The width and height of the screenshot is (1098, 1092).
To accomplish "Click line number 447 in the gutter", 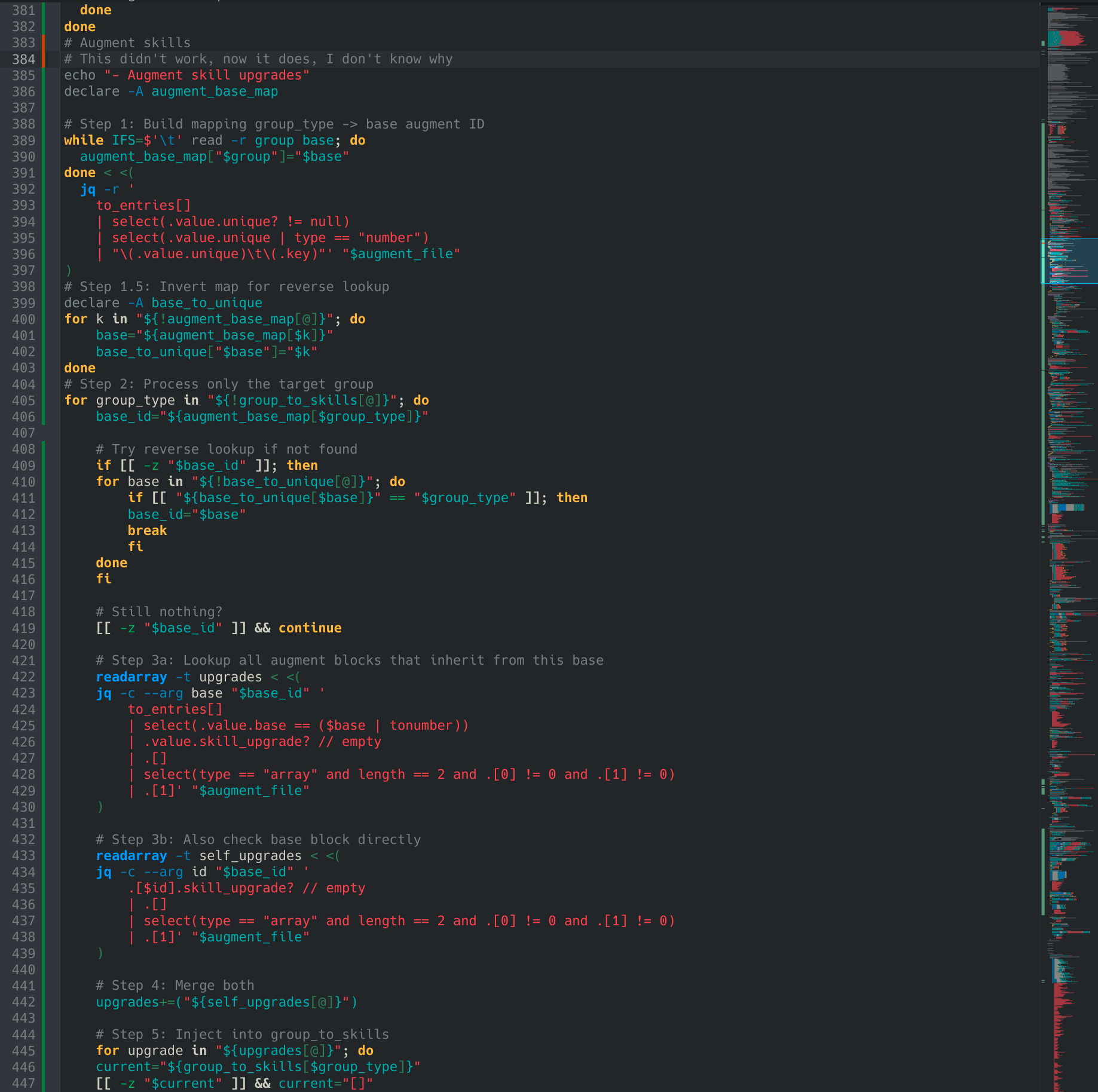I will point(23,1084).
